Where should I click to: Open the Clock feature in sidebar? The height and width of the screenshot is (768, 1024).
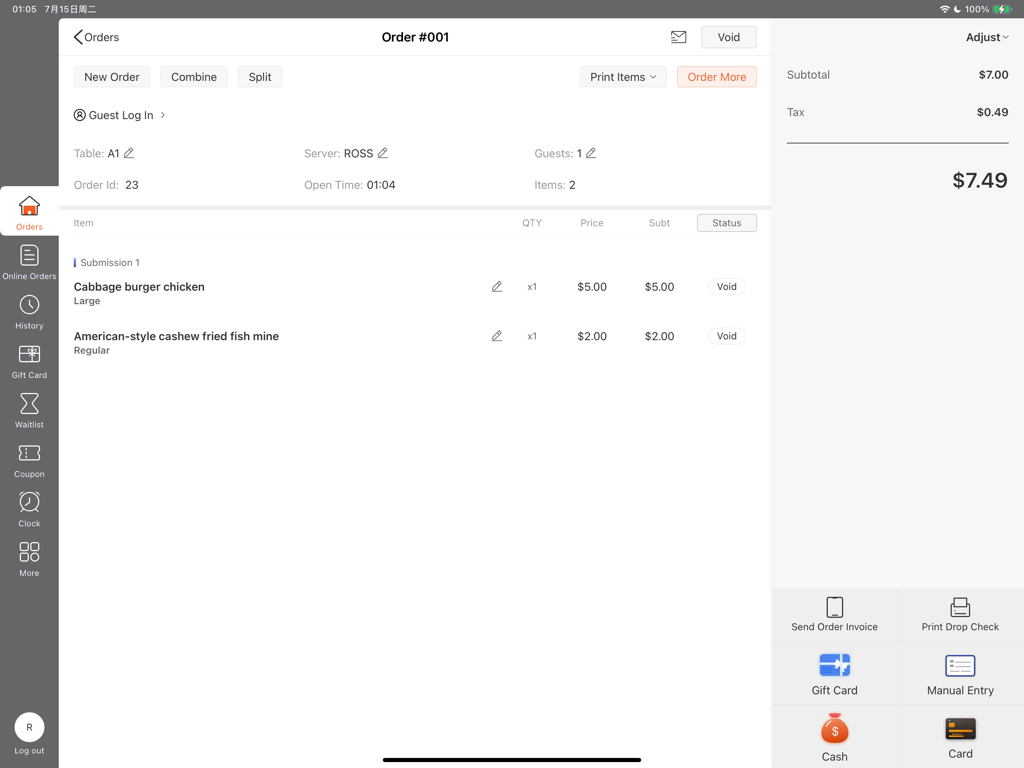point(29,505)
